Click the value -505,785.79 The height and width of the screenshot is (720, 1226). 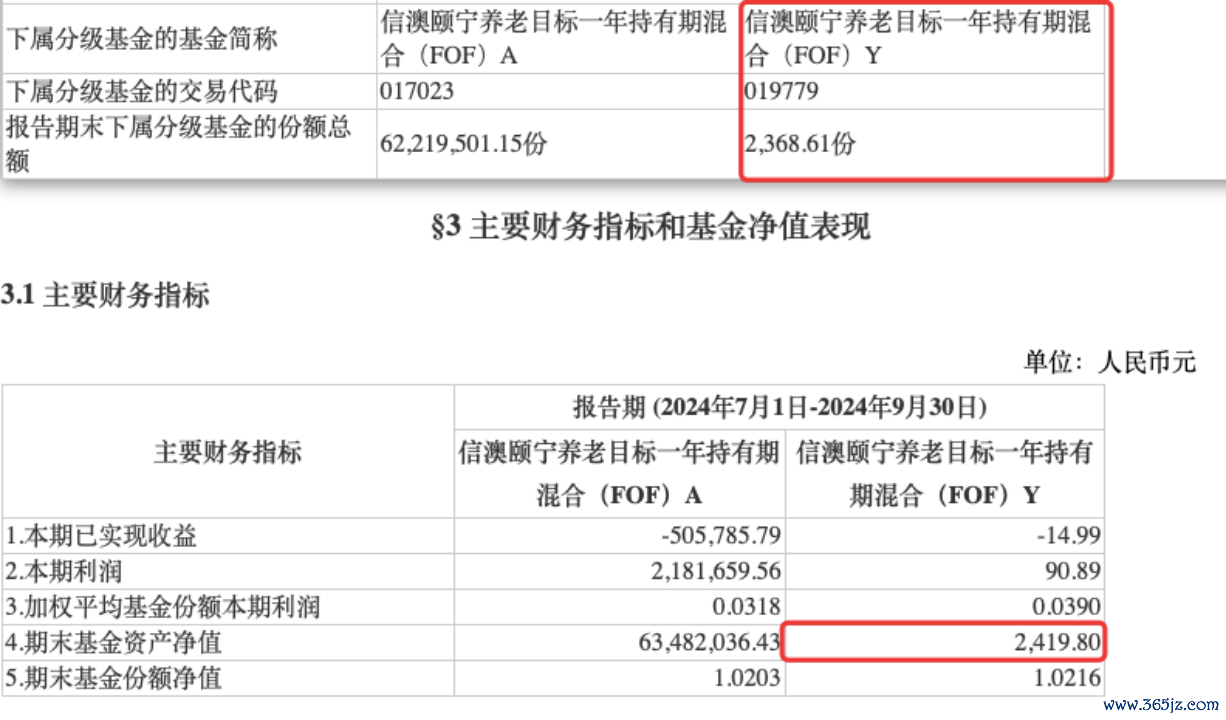[x=719, y=536]
